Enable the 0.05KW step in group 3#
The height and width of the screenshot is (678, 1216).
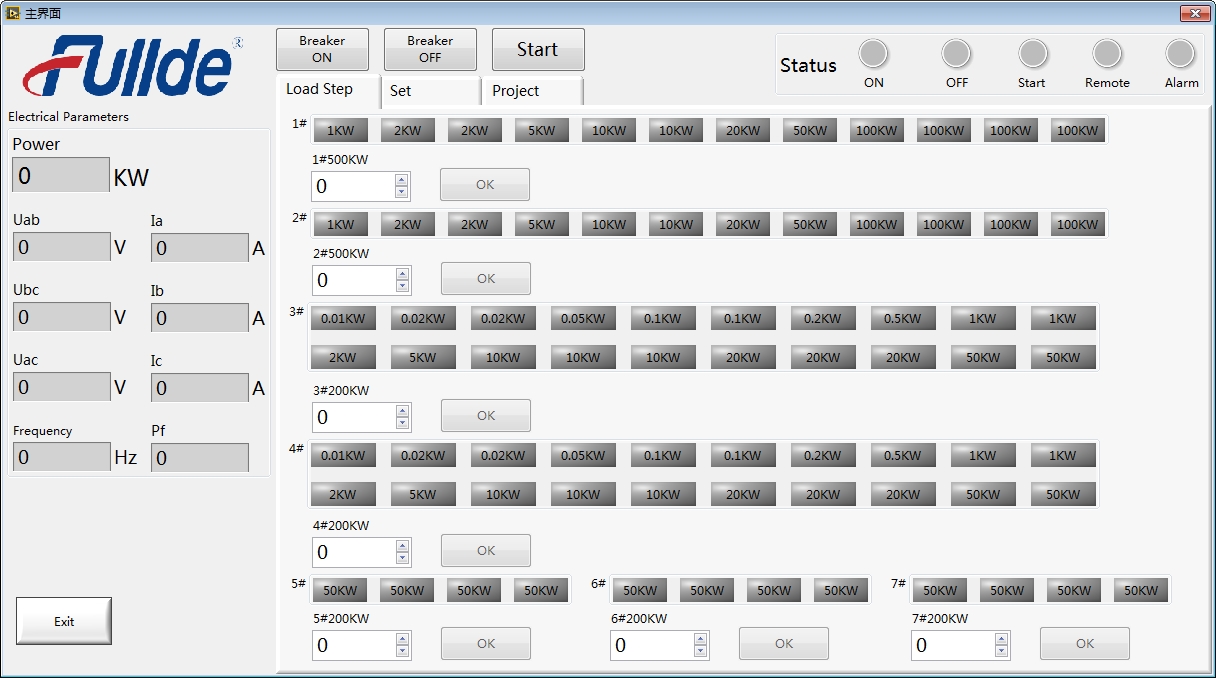583,319
